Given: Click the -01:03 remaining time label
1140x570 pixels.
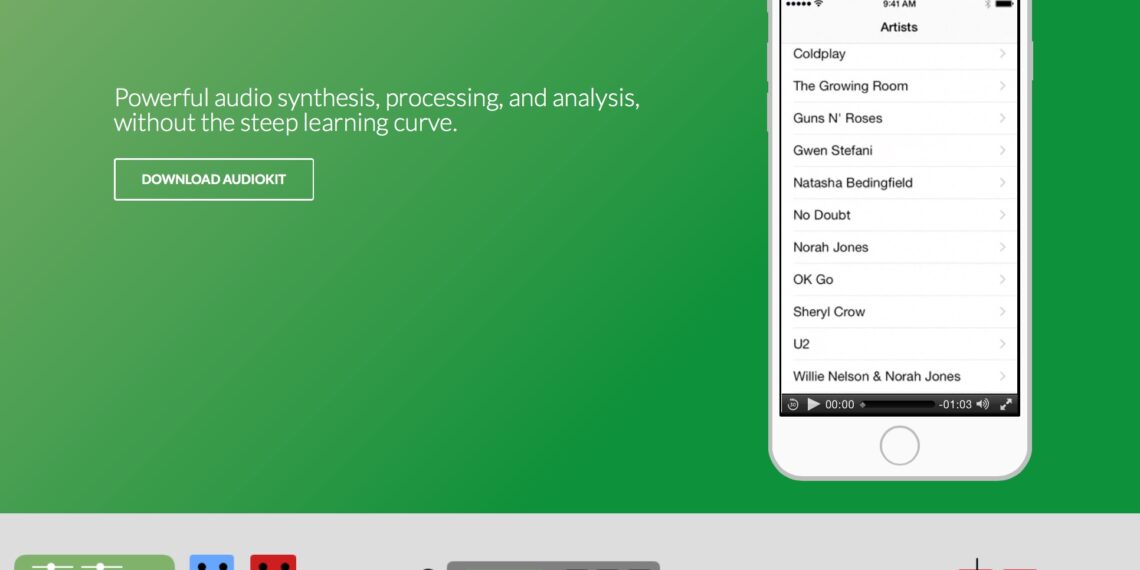Looking at the screenshot, I should pos(955,404).
